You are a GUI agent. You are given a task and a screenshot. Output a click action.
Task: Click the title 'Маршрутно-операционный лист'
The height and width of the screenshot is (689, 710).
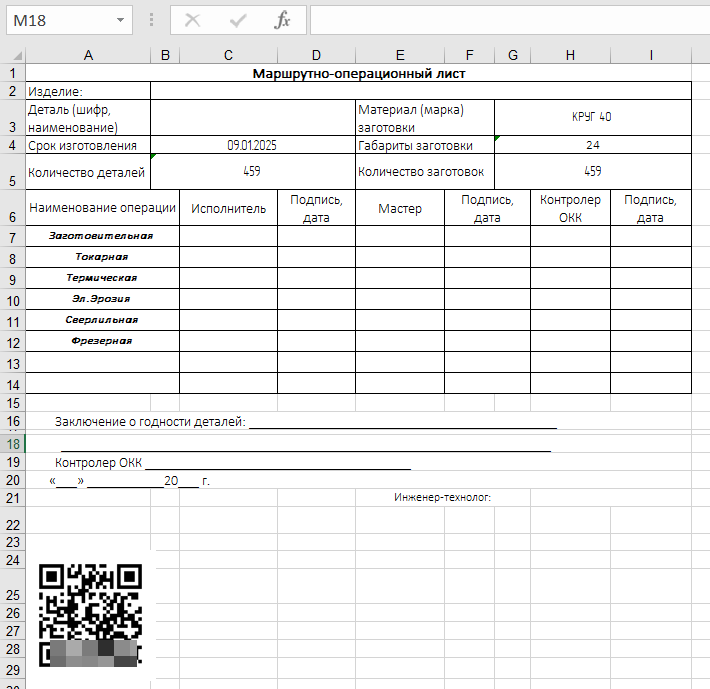click(359, 73)
